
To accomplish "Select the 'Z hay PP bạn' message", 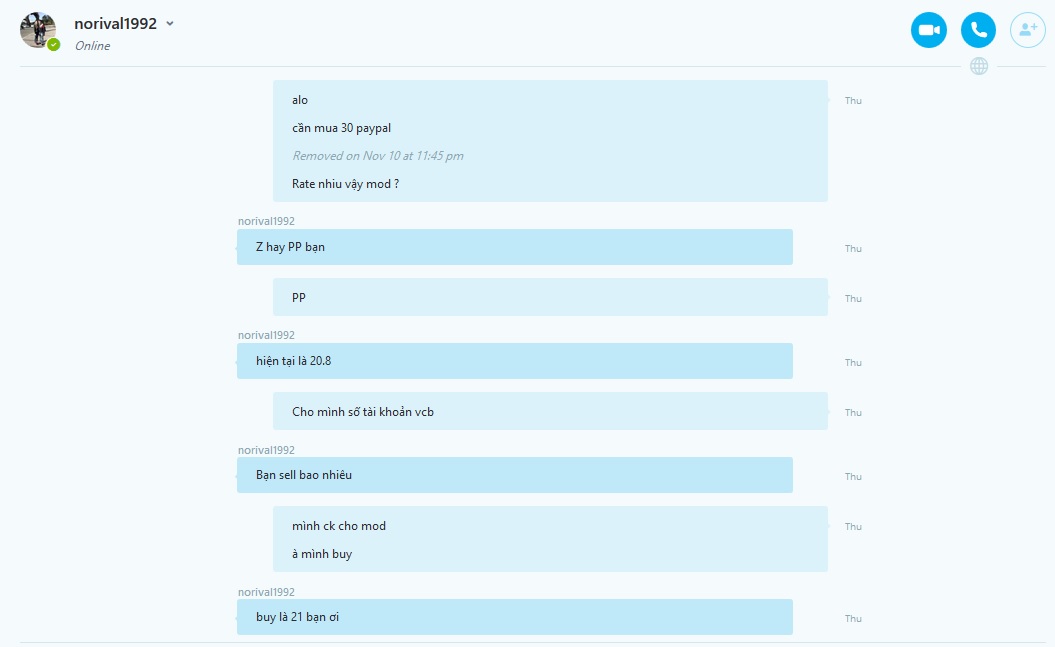I will pyautogui.click(x=515, y=247).
